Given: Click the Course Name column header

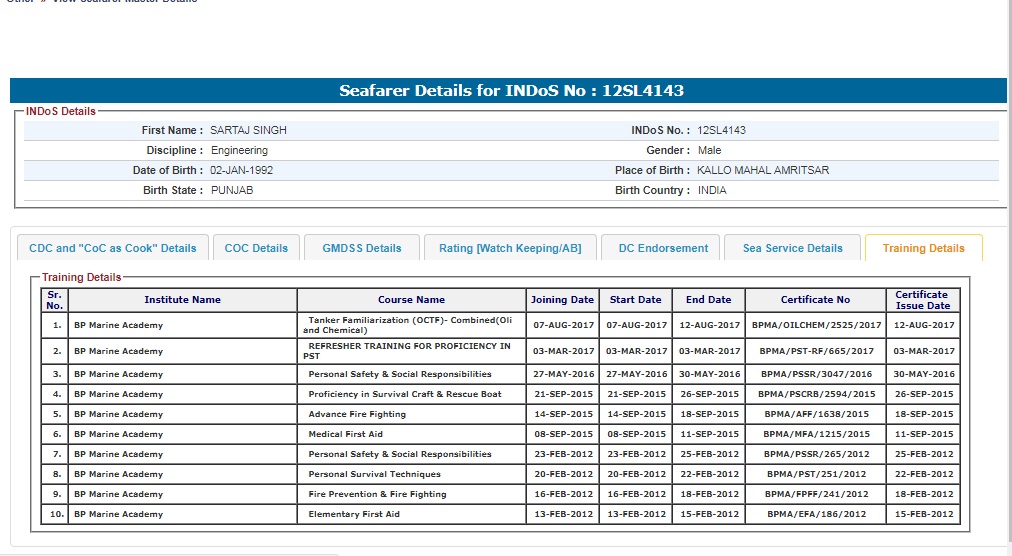Looking at the screenshot, I should (x=411, y=300).
